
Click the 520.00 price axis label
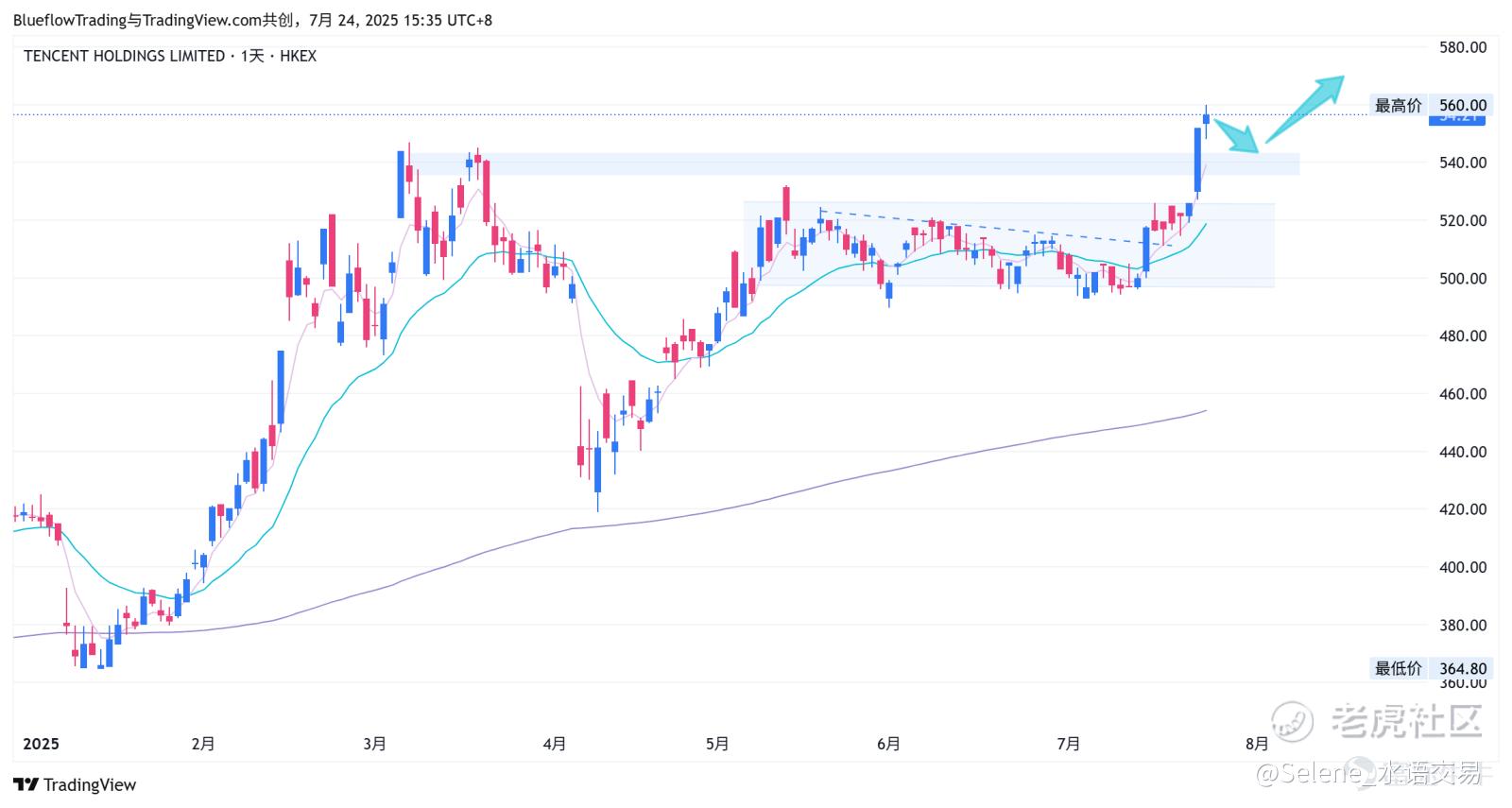coord(1463,220)
